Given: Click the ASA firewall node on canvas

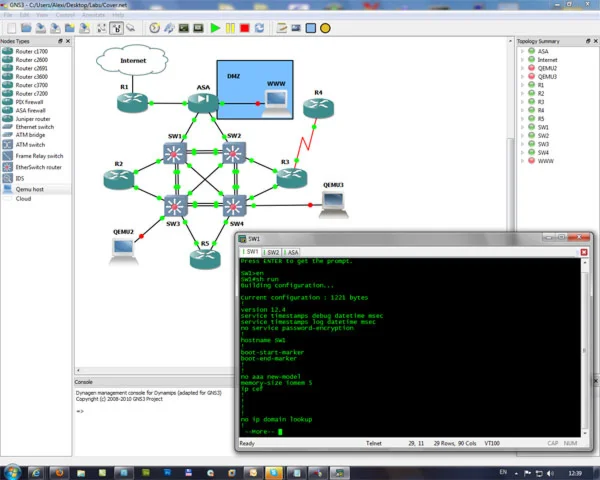Looking at the screenshot, I should 201,101.
